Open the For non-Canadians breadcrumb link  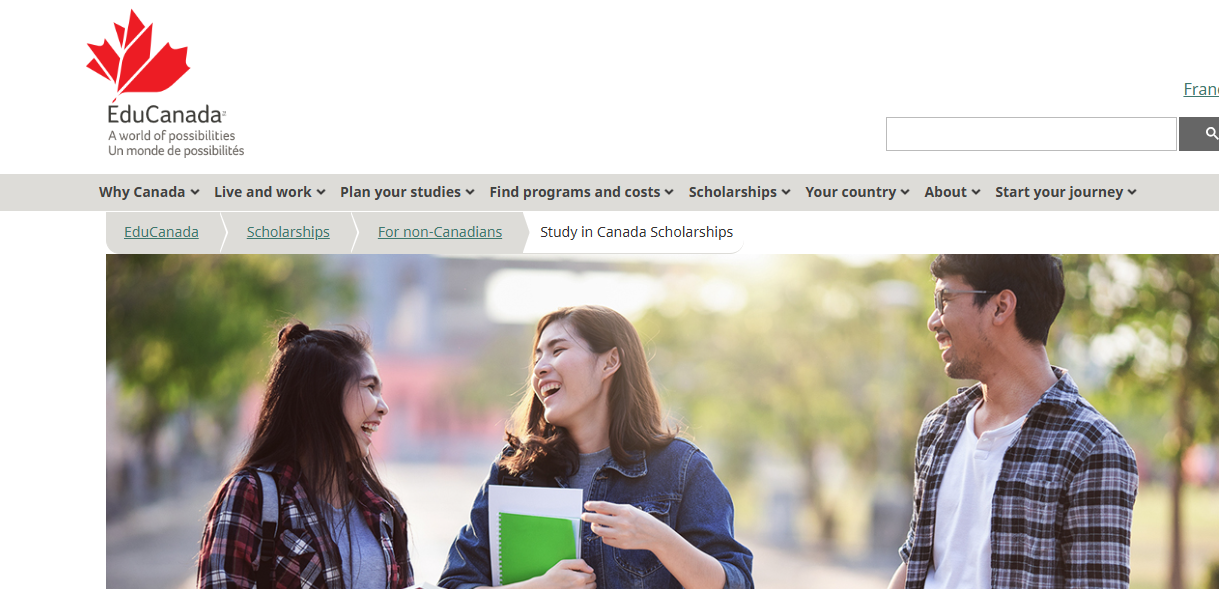tap(440, 232)
